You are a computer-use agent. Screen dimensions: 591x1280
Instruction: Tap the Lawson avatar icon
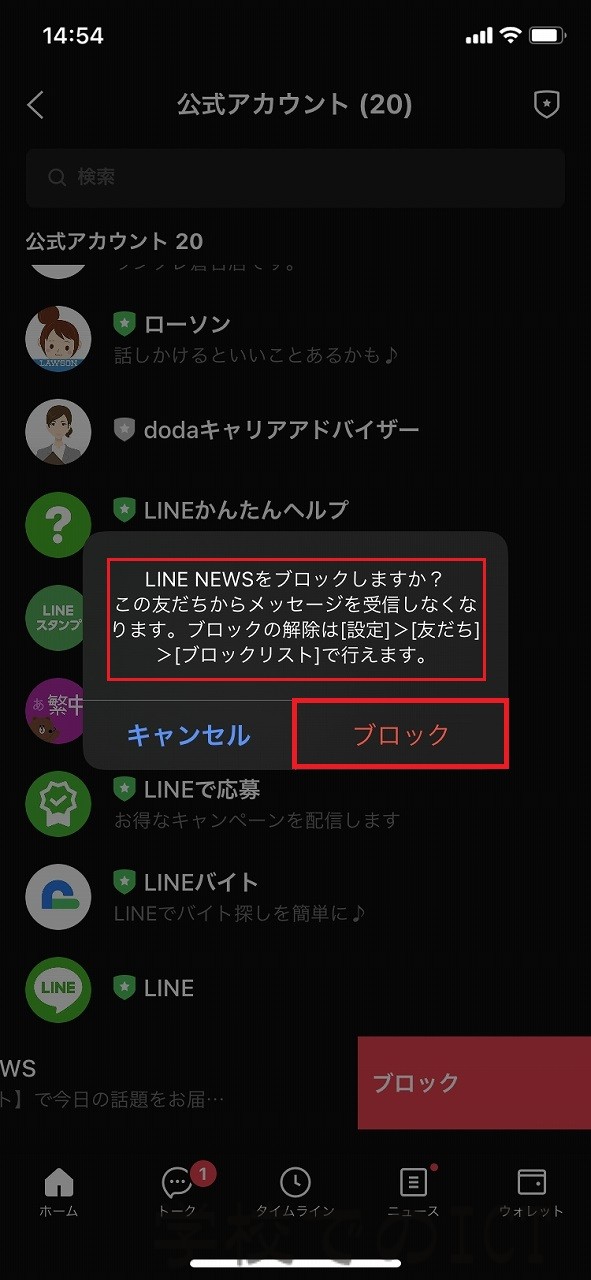(x=58, y=339)
